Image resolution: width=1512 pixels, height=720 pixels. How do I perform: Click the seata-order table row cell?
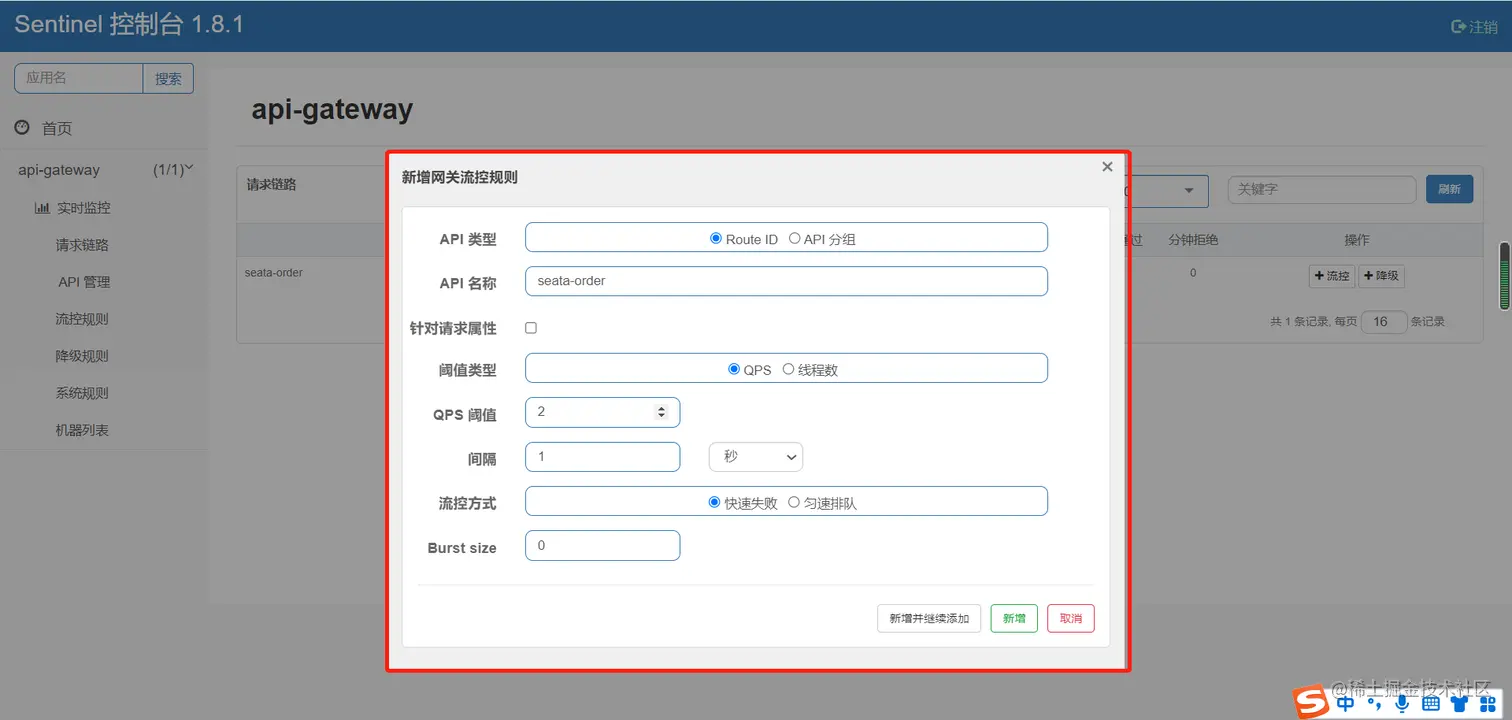pyautogui.click(x=274, y=272)
